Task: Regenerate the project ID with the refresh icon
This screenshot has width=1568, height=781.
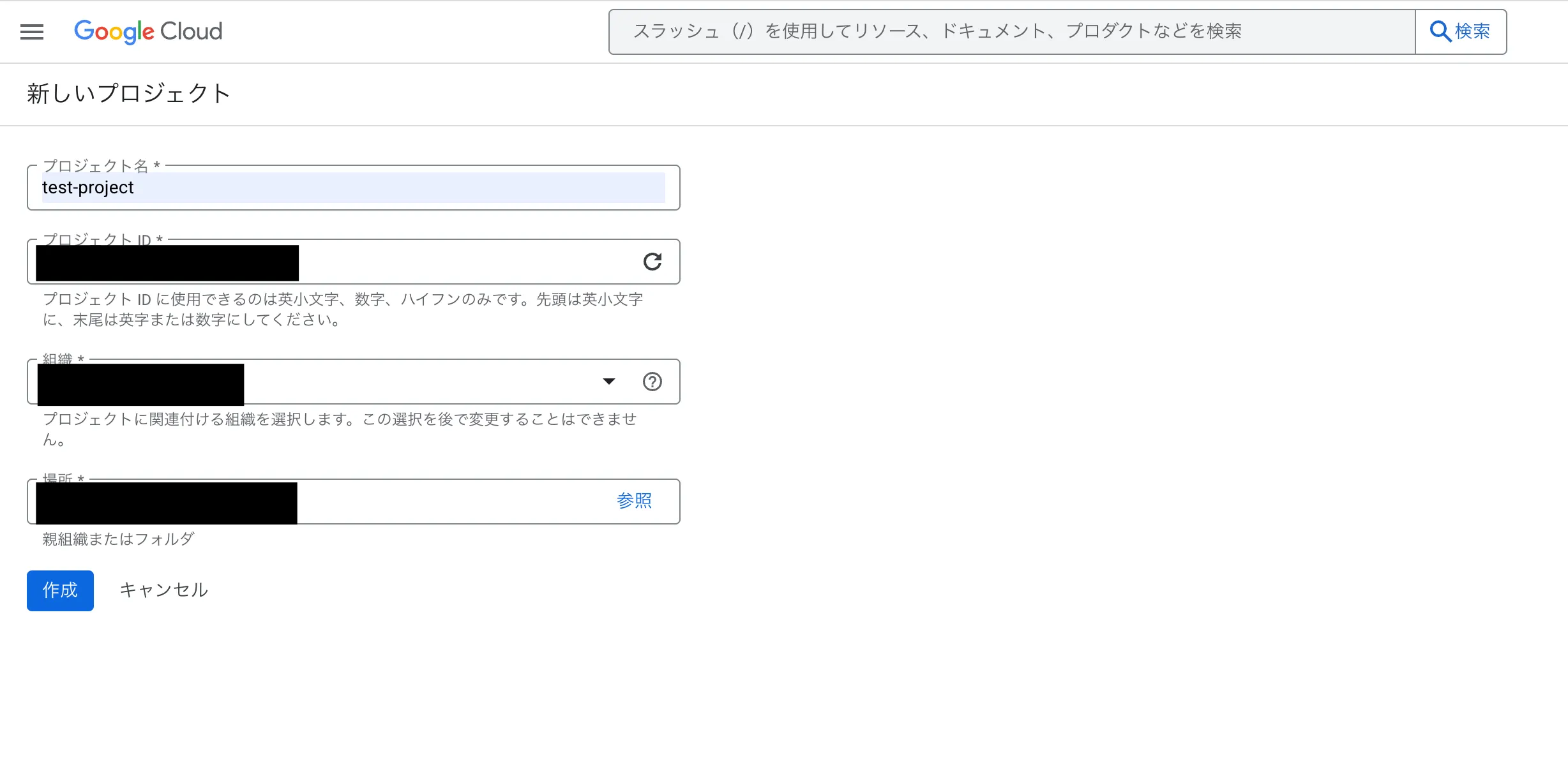Action: tap(652, 262)
